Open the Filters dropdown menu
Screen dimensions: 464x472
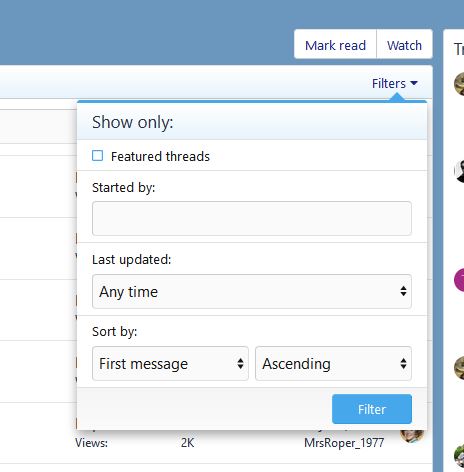pos(395,83)
